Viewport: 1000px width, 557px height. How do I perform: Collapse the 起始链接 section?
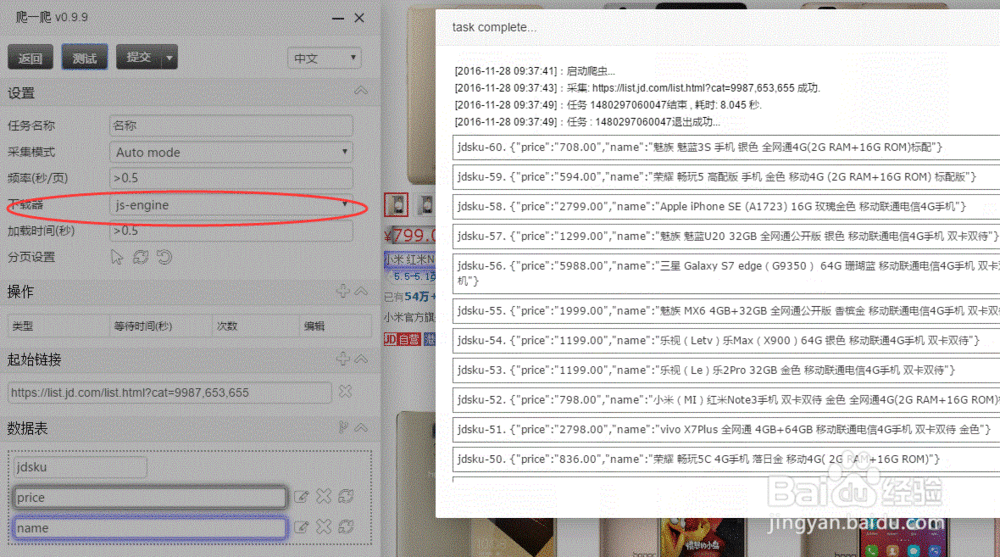[362, 359]
